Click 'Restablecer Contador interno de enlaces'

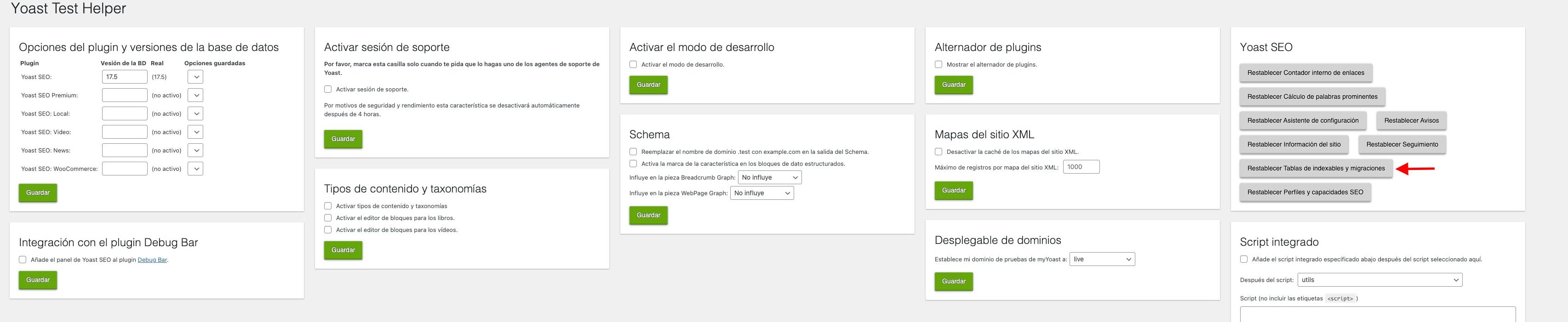[1305, 73]
